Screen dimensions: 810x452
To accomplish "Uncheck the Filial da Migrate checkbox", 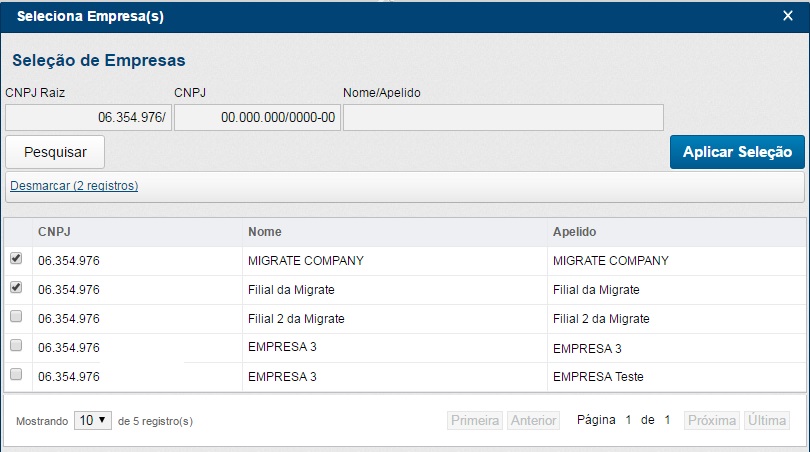I will (x=16, y=288).
